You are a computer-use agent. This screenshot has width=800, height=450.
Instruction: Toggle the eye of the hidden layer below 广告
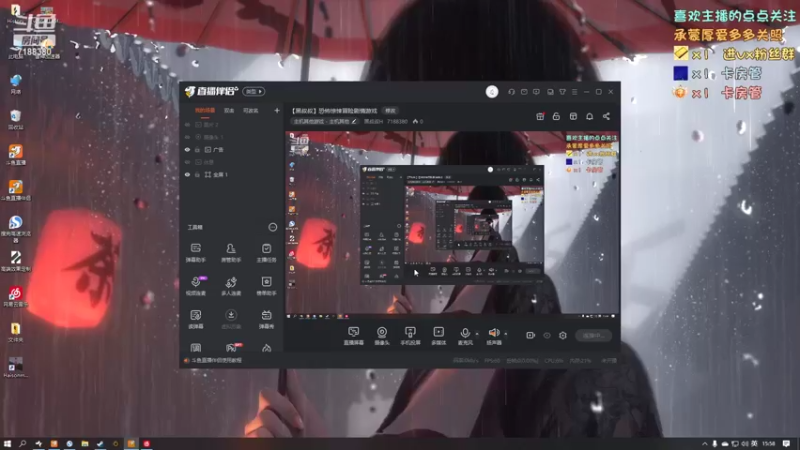click(187, 162)
